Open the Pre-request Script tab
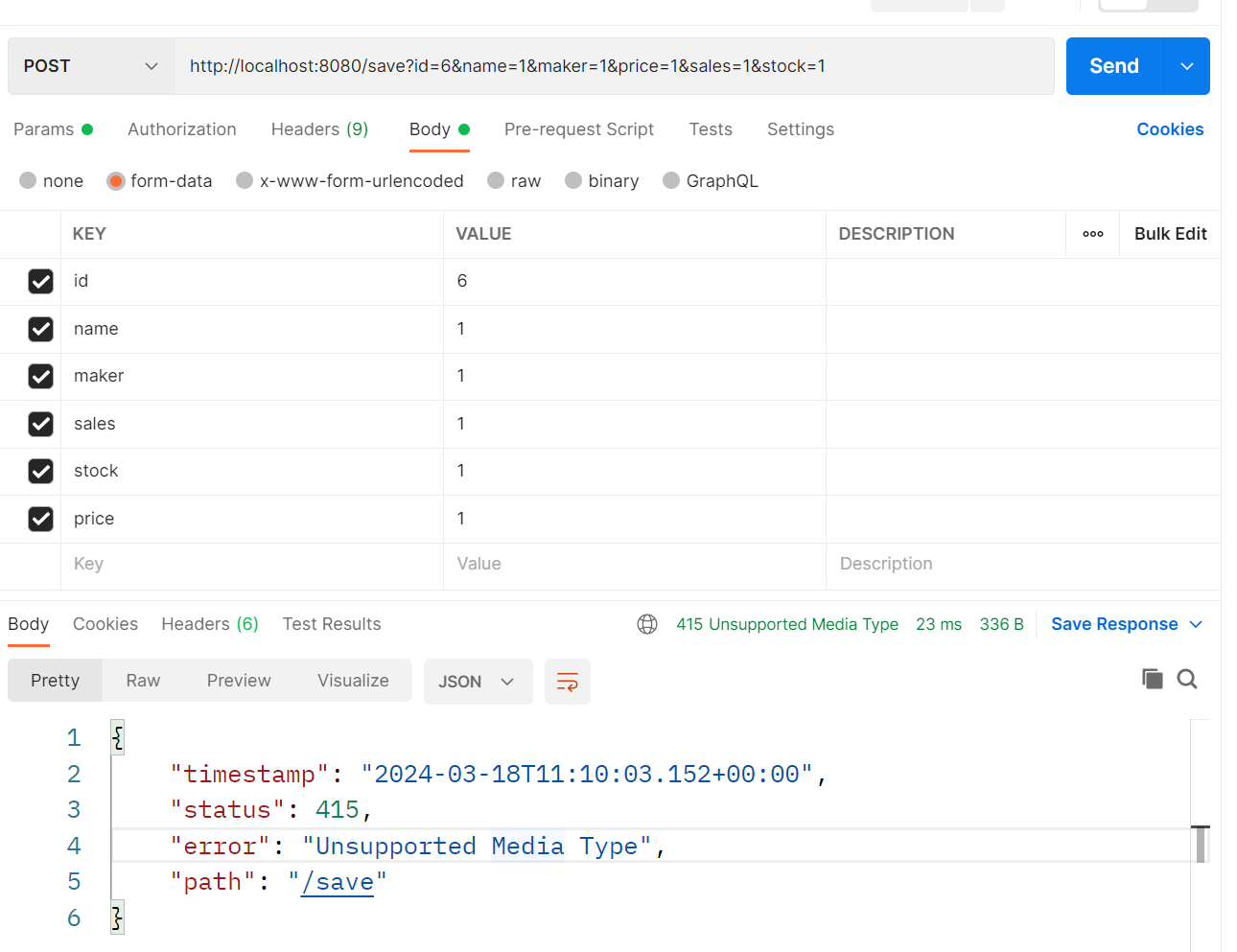Screen dimensions: 1237x952 click(x=579, y=129)
